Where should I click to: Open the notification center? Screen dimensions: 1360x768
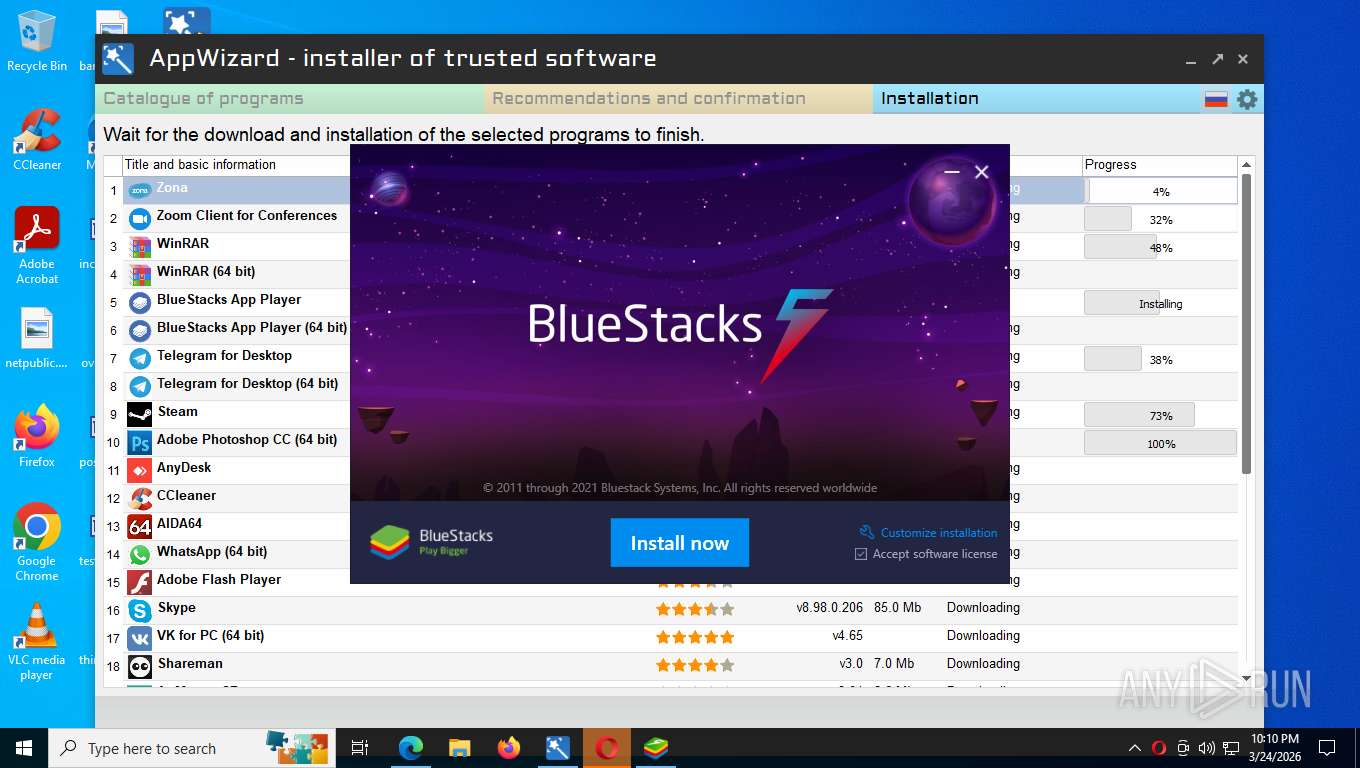click(1326, 748)
